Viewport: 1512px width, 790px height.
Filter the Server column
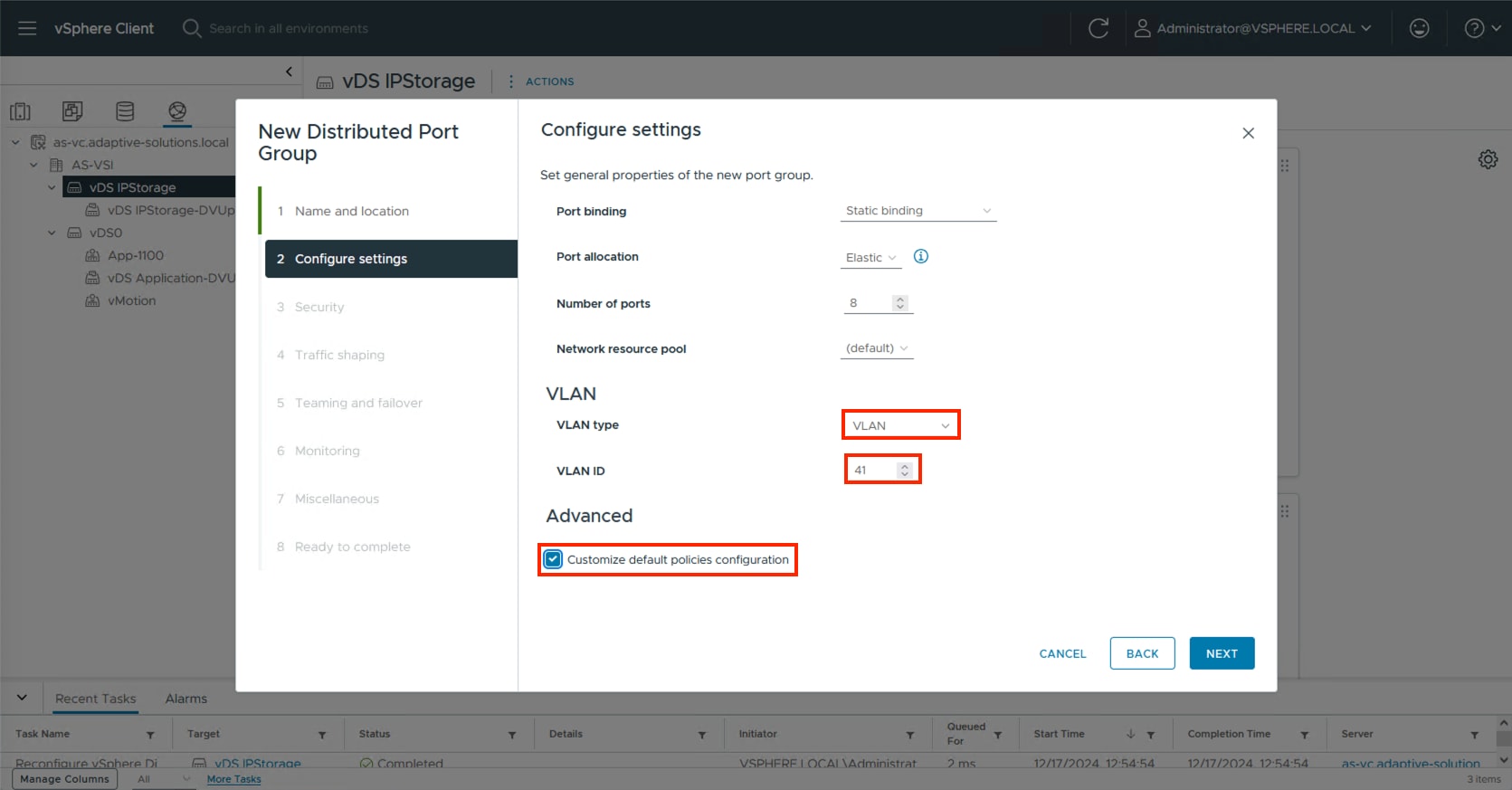coord(1475,735)
